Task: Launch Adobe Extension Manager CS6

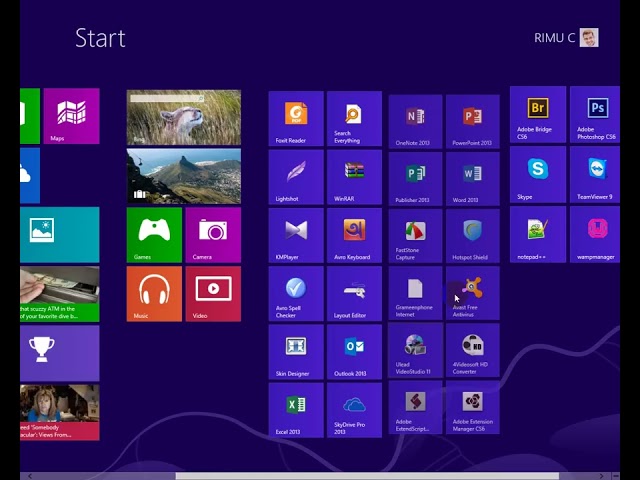Action: coord(473,407)
